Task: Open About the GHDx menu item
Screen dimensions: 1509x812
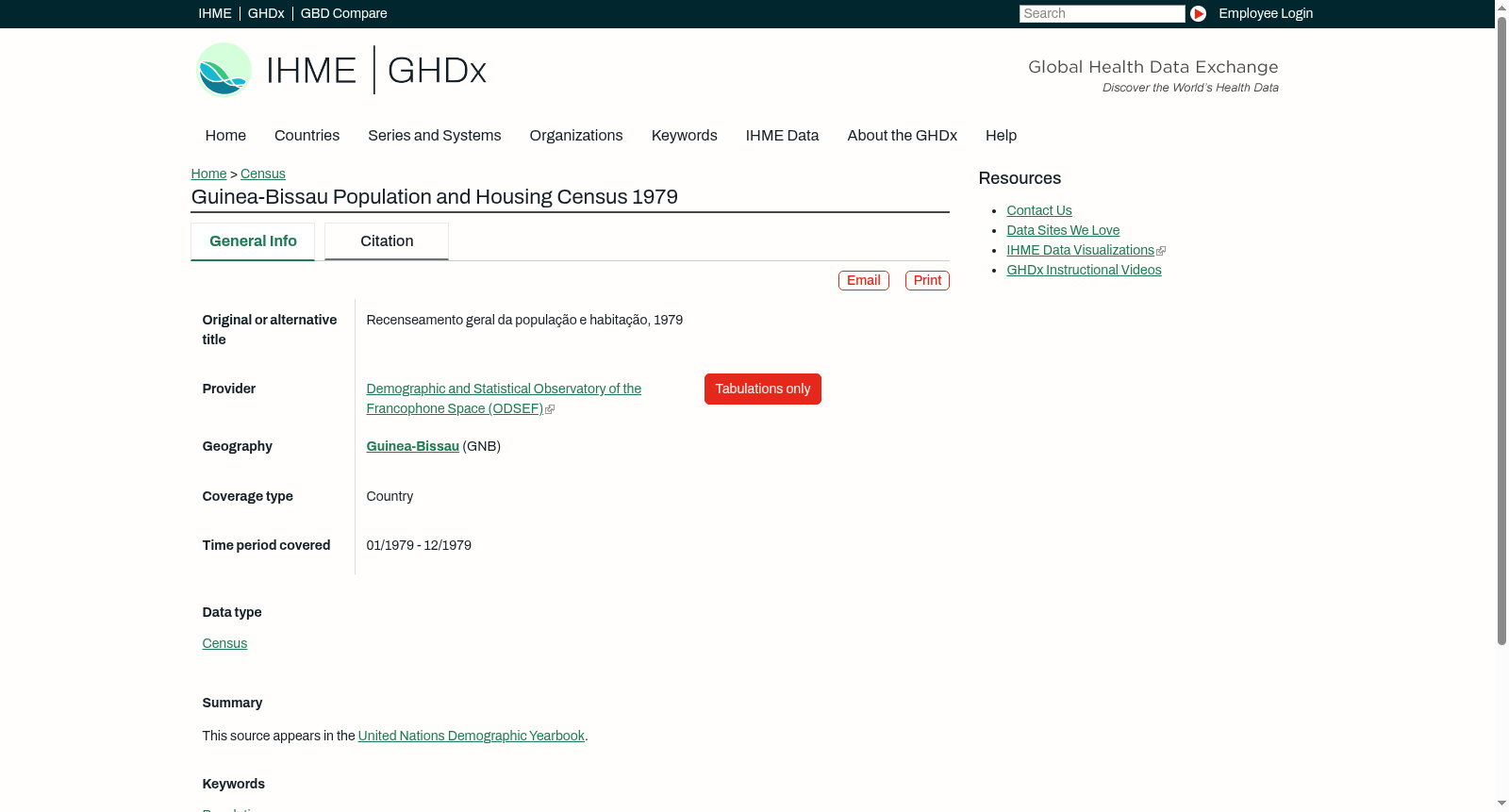Action: point(903,136)
